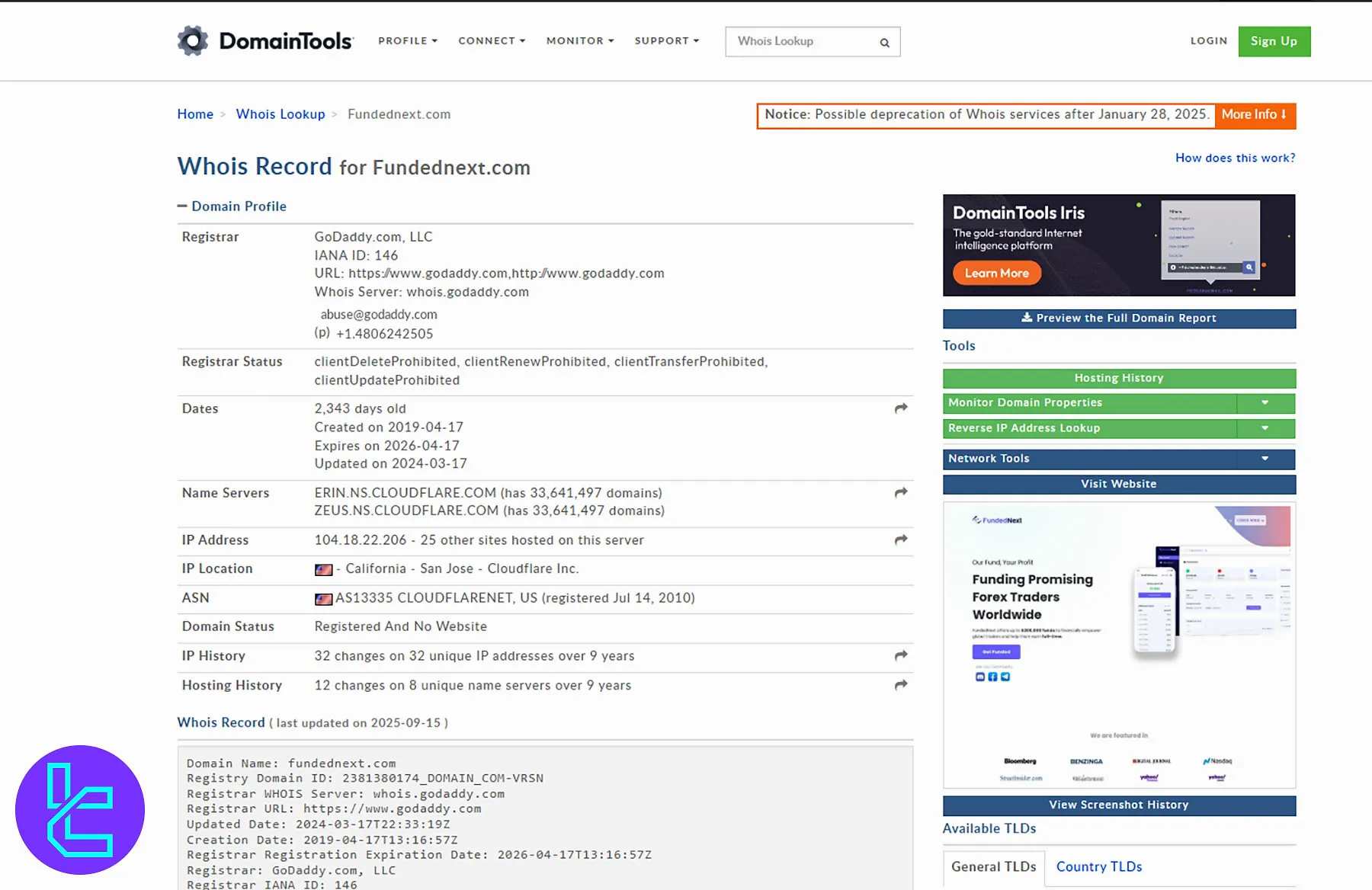The image size is (1372, 890).
Task: Open the SUPPORT menu
Action: pos(665,41)
